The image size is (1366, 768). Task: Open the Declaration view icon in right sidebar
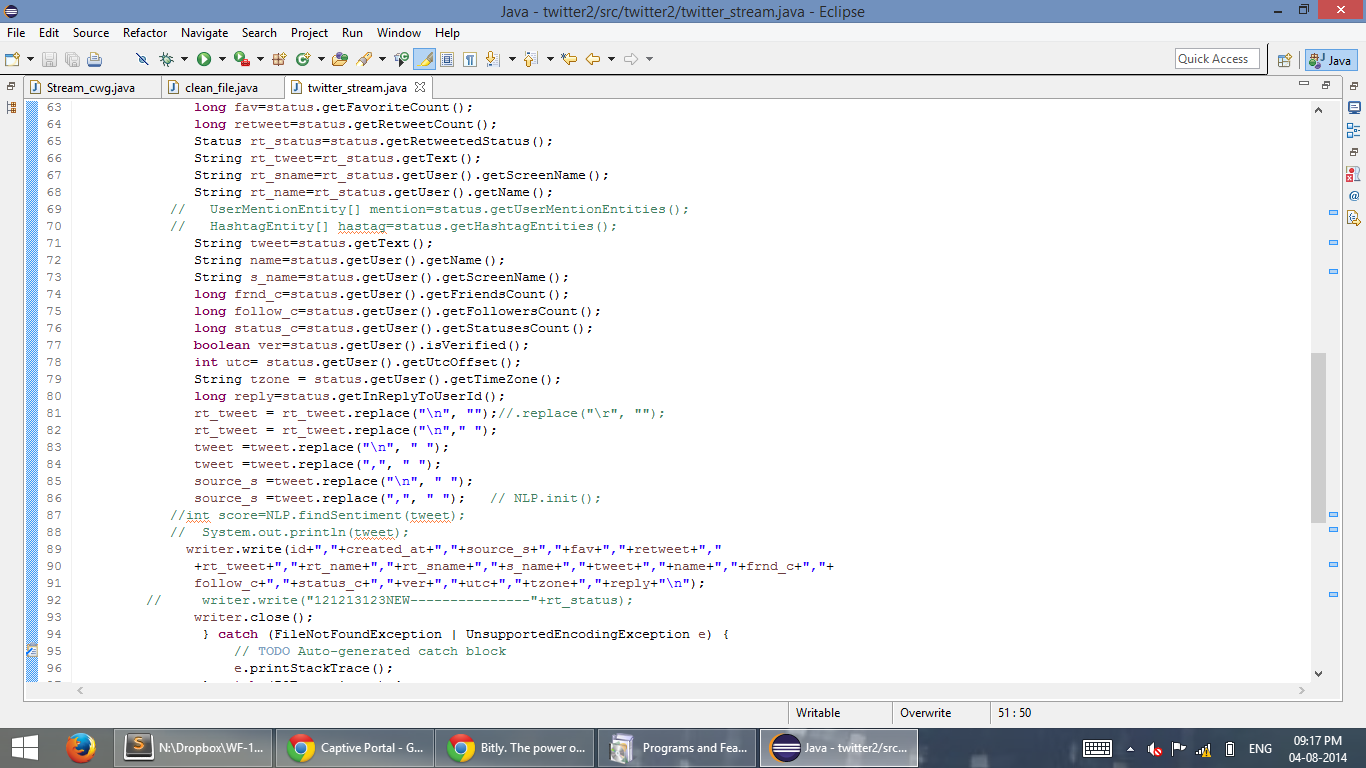click(x=1354, y=218)
